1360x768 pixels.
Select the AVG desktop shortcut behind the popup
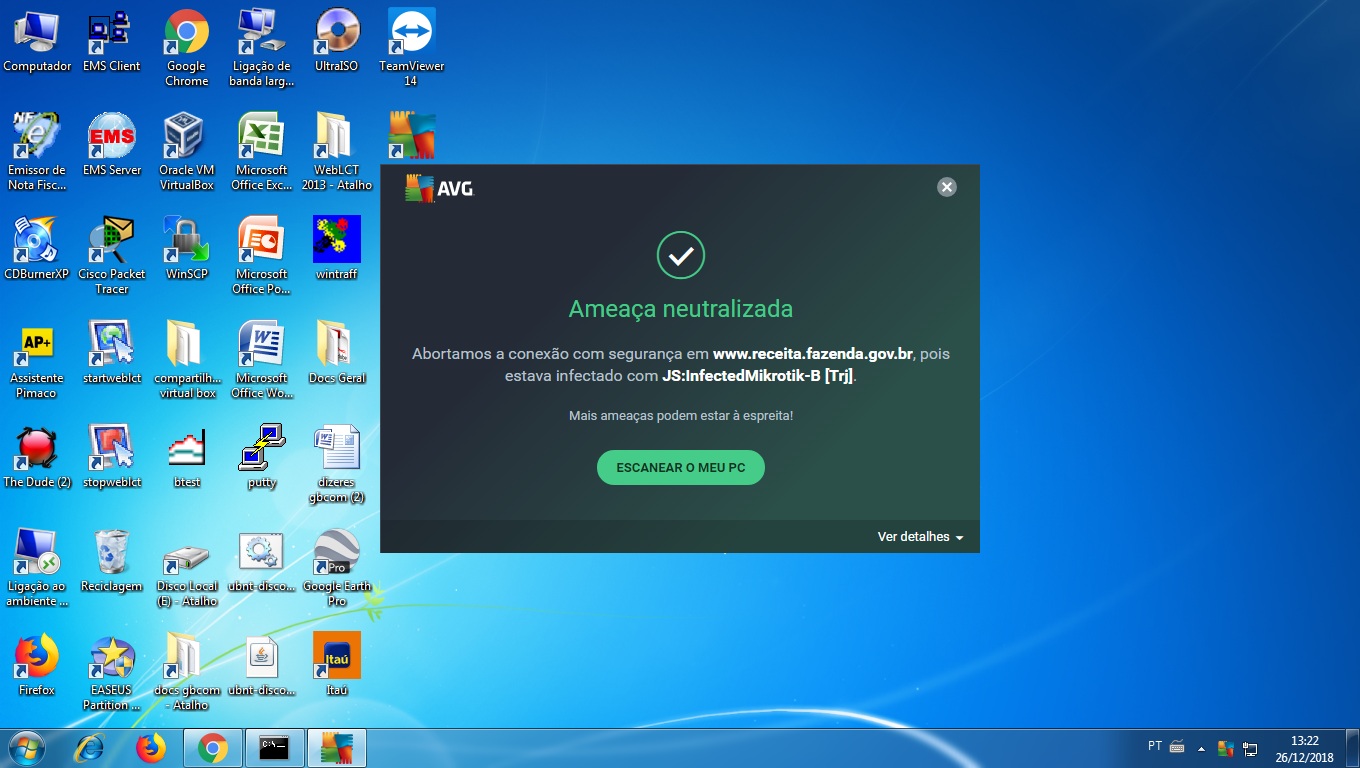411,135
